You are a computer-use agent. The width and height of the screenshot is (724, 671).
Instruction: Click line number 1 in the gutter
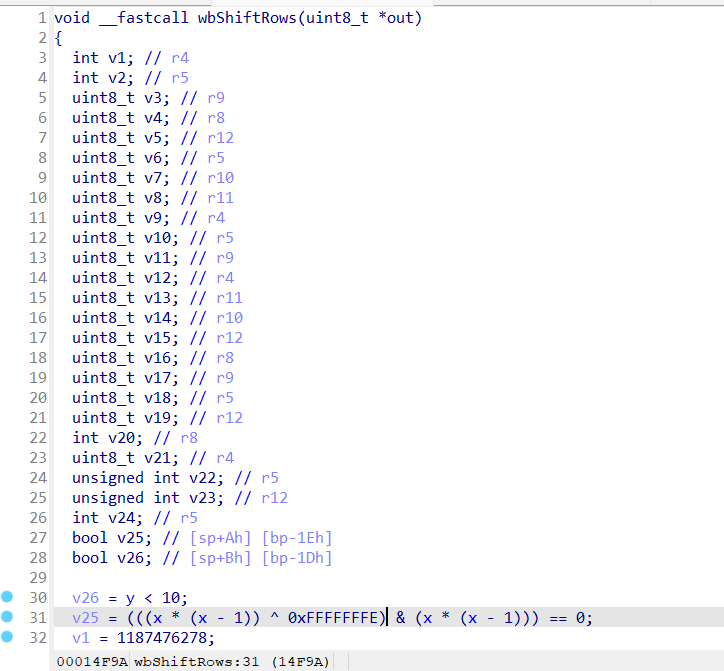(x=42, y=18)
